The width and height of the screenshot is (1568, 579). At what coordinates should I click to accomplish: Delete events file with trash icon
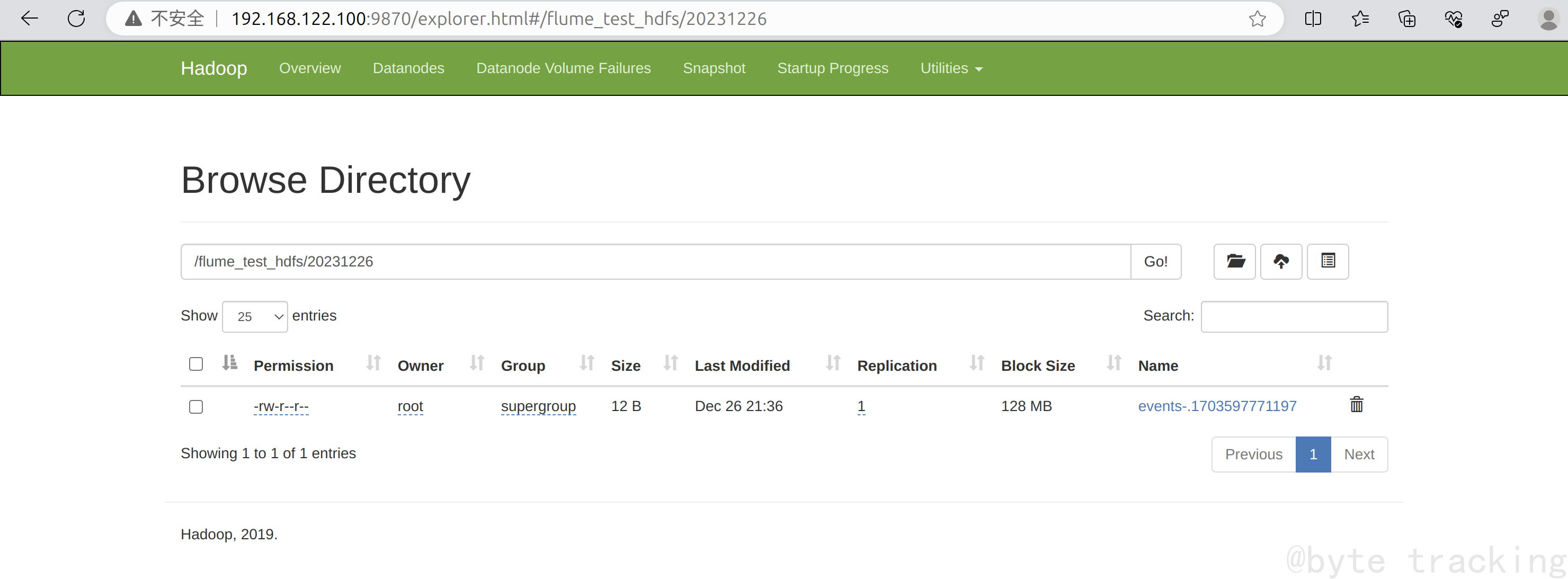click(x=1356, y=405)
